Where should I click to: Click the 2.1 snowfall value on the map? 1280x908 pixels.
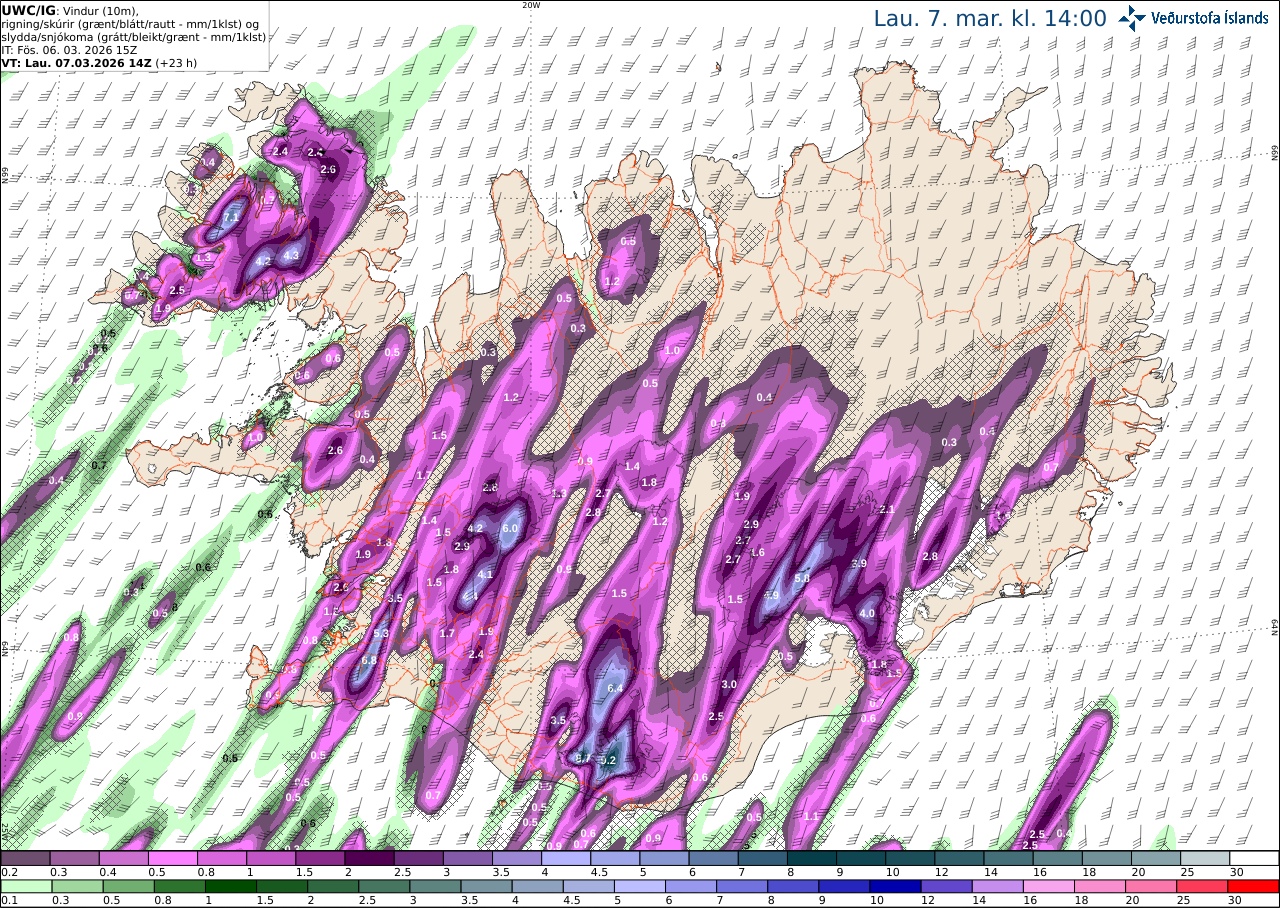[887, 510]
